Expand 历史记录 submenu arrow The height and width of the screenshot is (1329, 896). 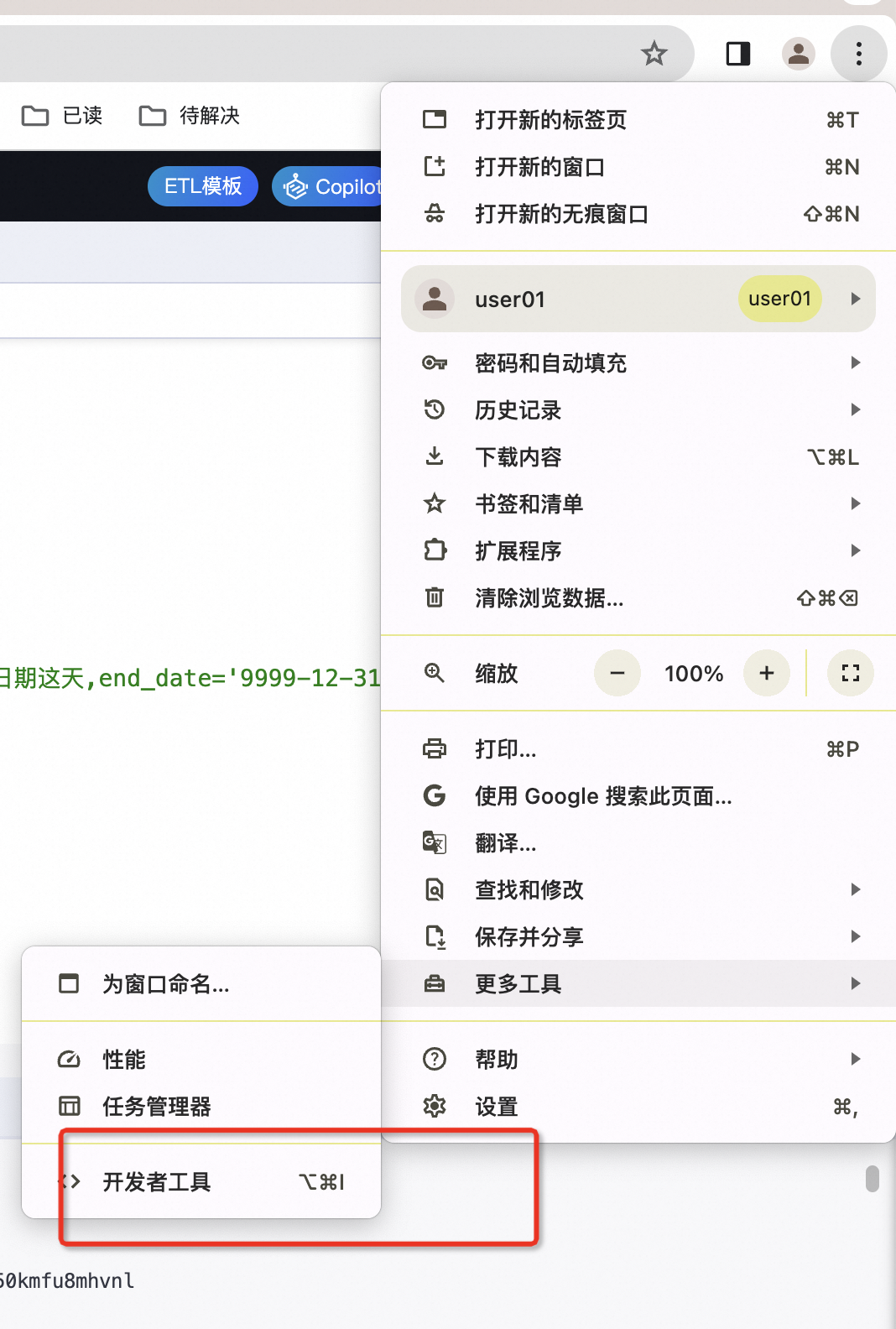coord(856,409)
